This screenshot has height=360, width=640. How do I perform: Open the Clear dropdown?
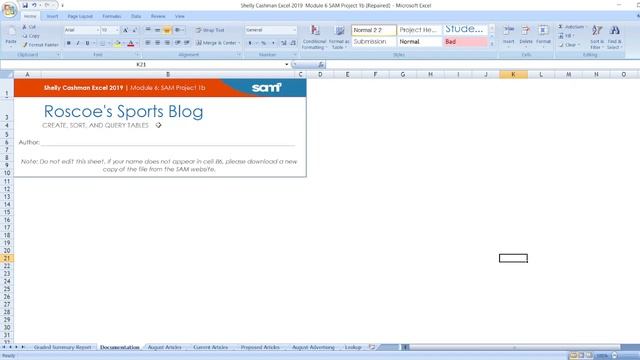[x=569, y=45]
